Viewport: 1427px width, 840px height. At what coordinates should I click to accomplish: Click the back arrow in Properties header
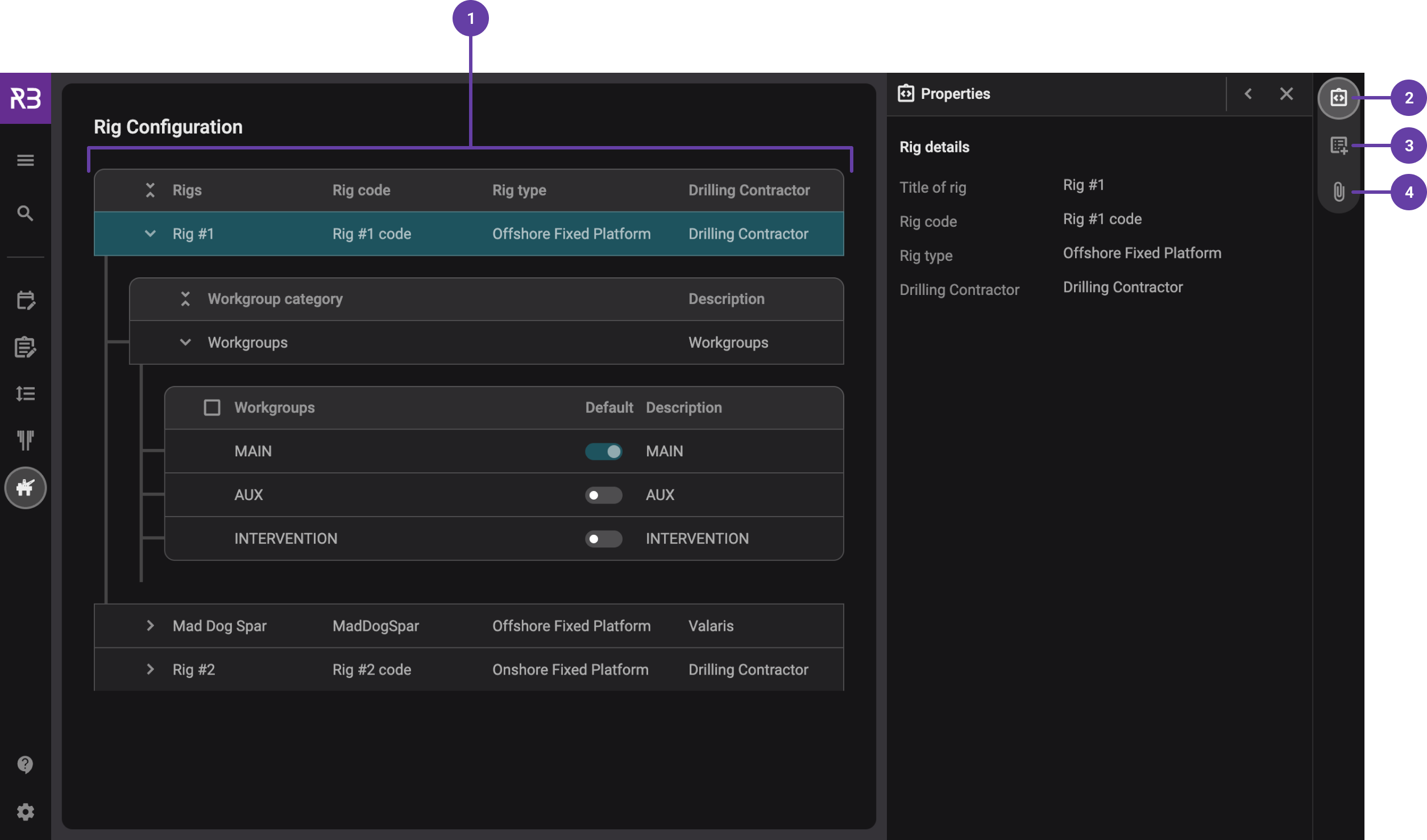click(x=1248, y=93)
